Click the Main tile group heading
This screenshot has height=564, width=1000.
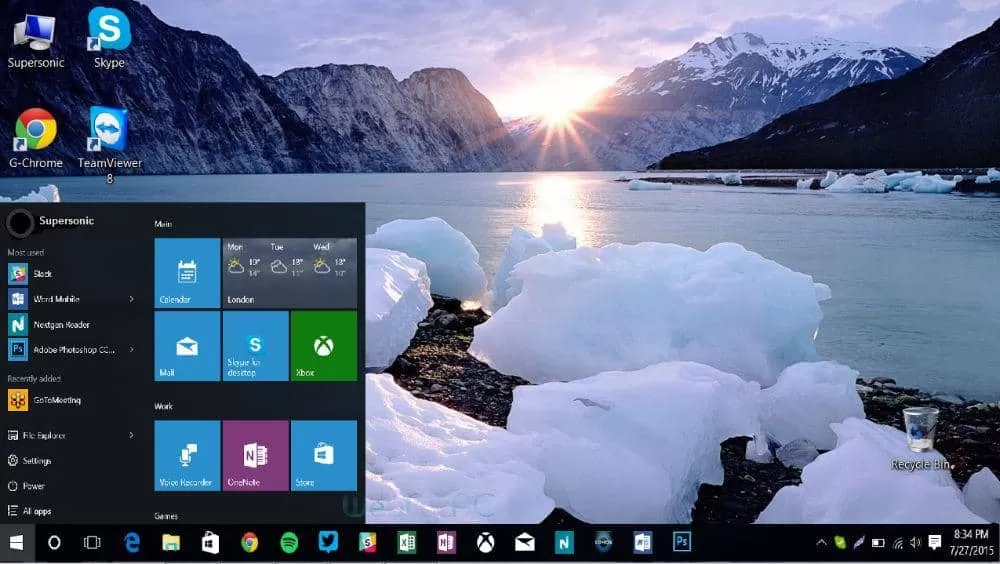tap(163, 224)
